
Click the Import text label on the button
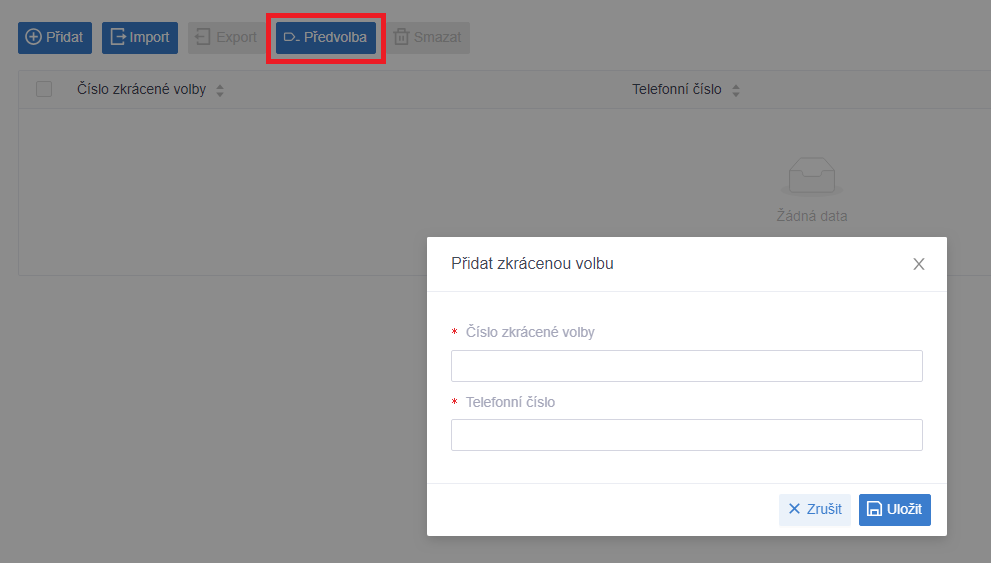[x=149, y=37]
